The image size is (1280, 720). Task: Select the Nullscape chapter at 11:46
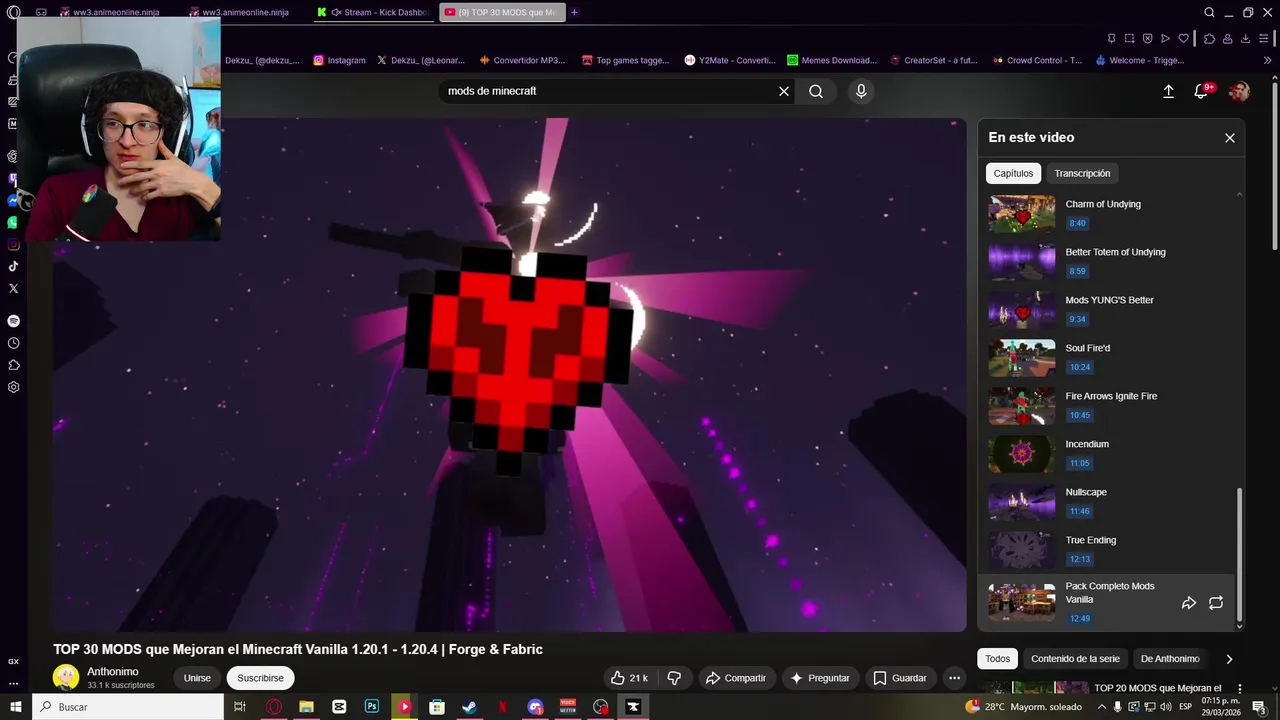pyautogui.click(x=1106, y=501)
